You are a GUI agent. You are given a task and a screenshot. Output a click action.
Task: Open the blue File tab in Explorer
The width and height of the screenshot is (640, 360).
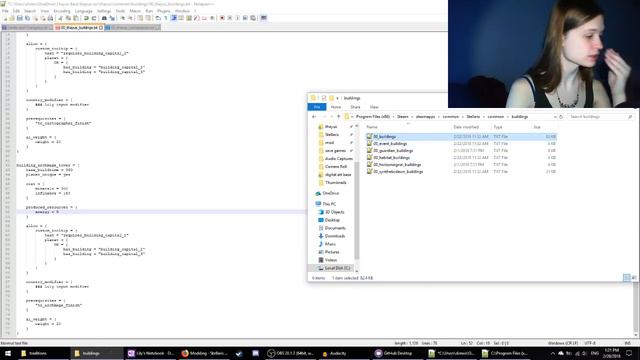coord(317,107)
